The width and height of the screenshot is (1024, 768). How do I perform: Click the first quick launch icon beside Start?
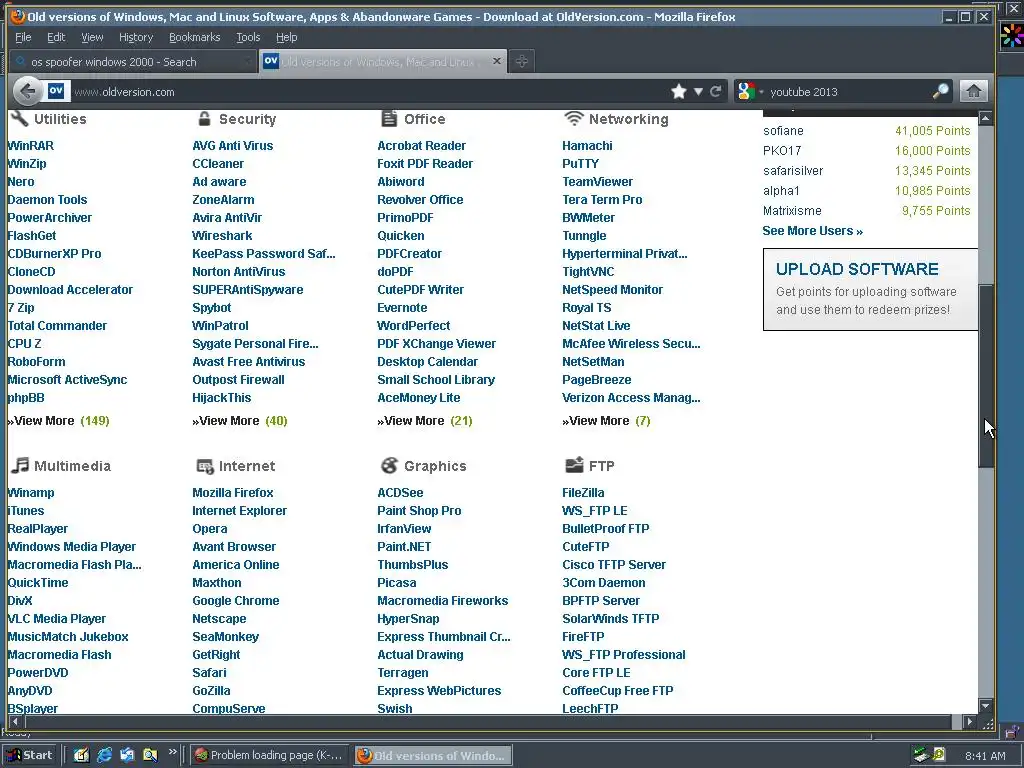pyautogui.click(x=81, y=755)
